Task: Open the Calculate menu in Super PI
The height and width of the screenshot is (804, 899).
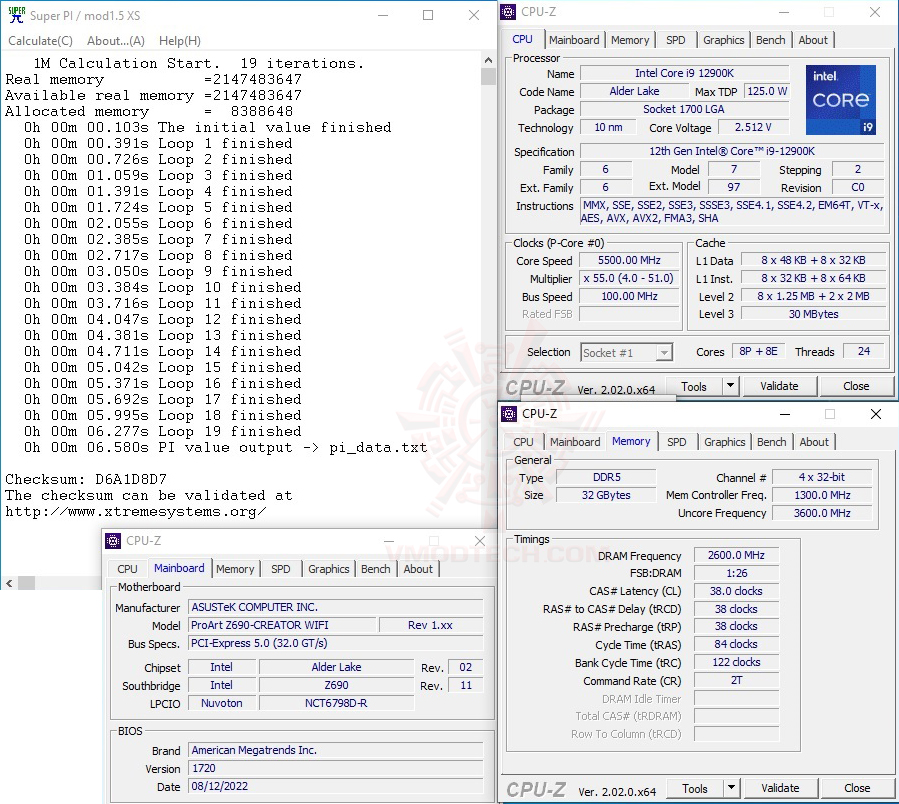Action: coord(39,41)
